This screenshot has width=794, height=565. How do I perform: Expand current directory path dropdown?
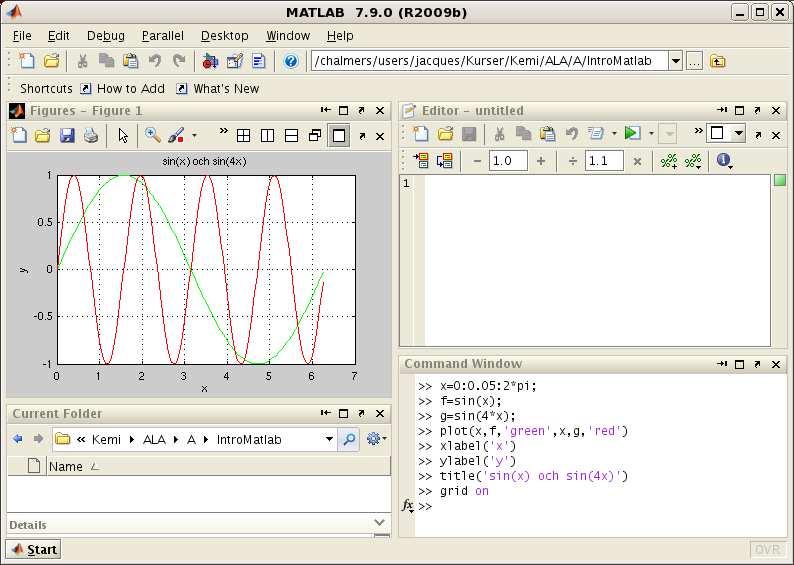[x=676, y=61]
